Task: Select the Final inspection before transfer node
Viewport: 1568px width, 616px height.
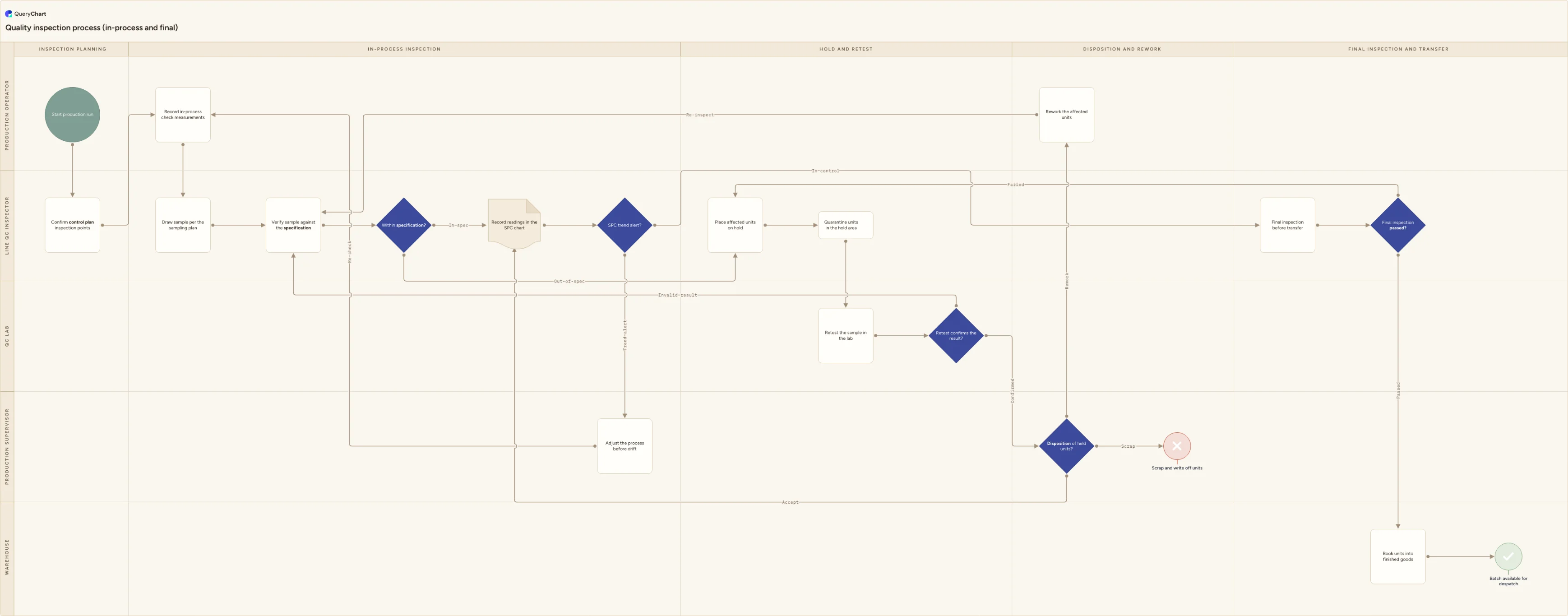Action: 1287,225
